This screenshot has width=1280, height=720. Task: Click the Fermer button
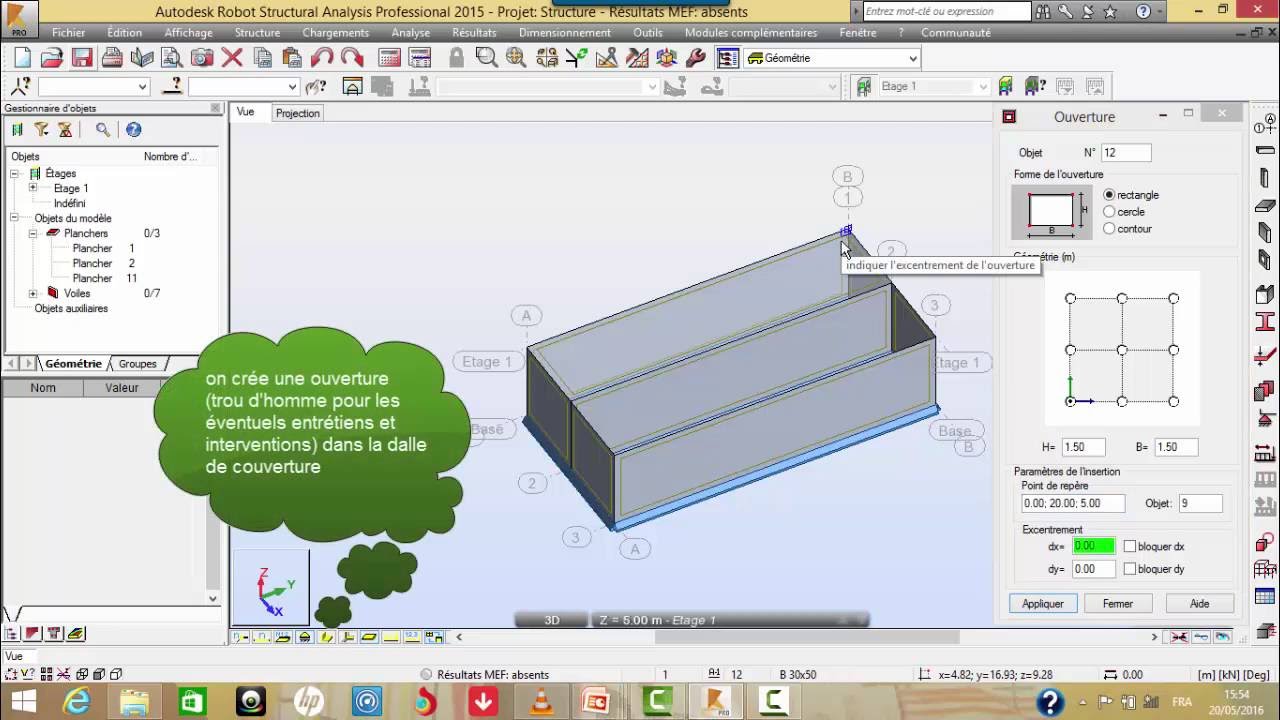[x=1118, y=603]
